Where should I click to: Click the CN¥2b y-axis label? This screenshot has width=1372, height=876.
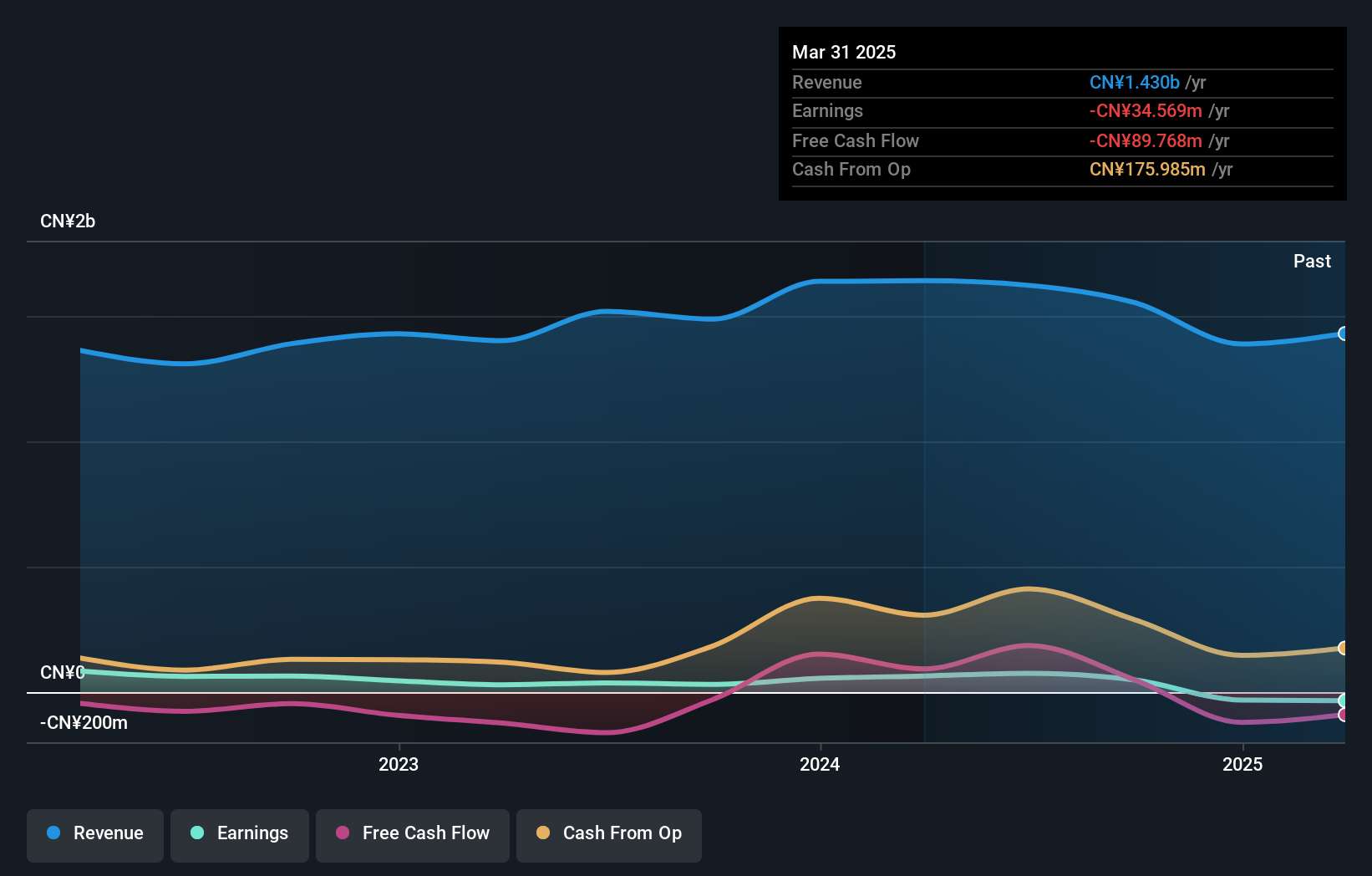pyautogui.click(x=68, y=222)
